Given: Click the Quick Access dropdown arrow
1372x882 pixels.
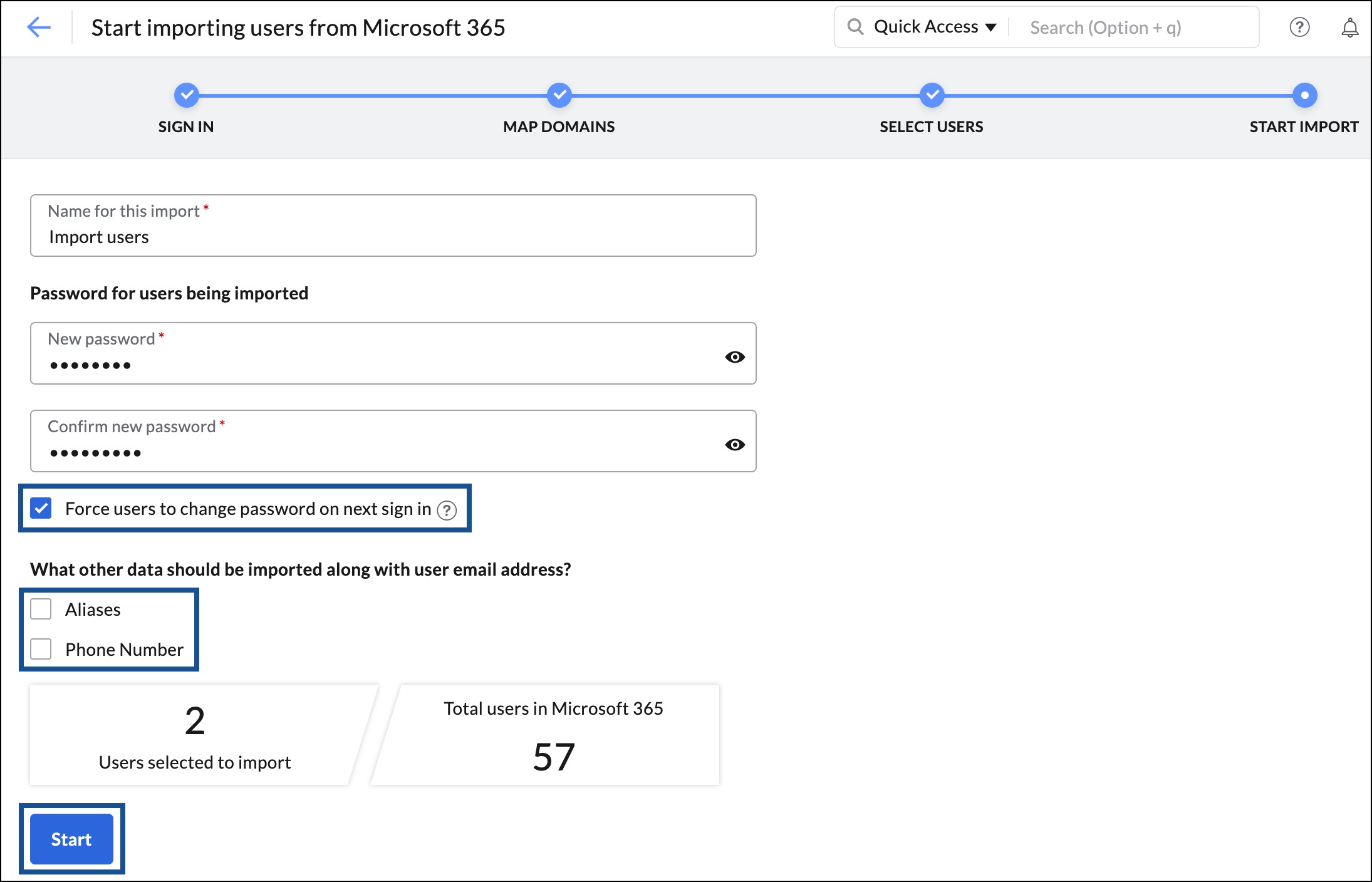Looking at the screenshot, I should [x=991, y=27].
